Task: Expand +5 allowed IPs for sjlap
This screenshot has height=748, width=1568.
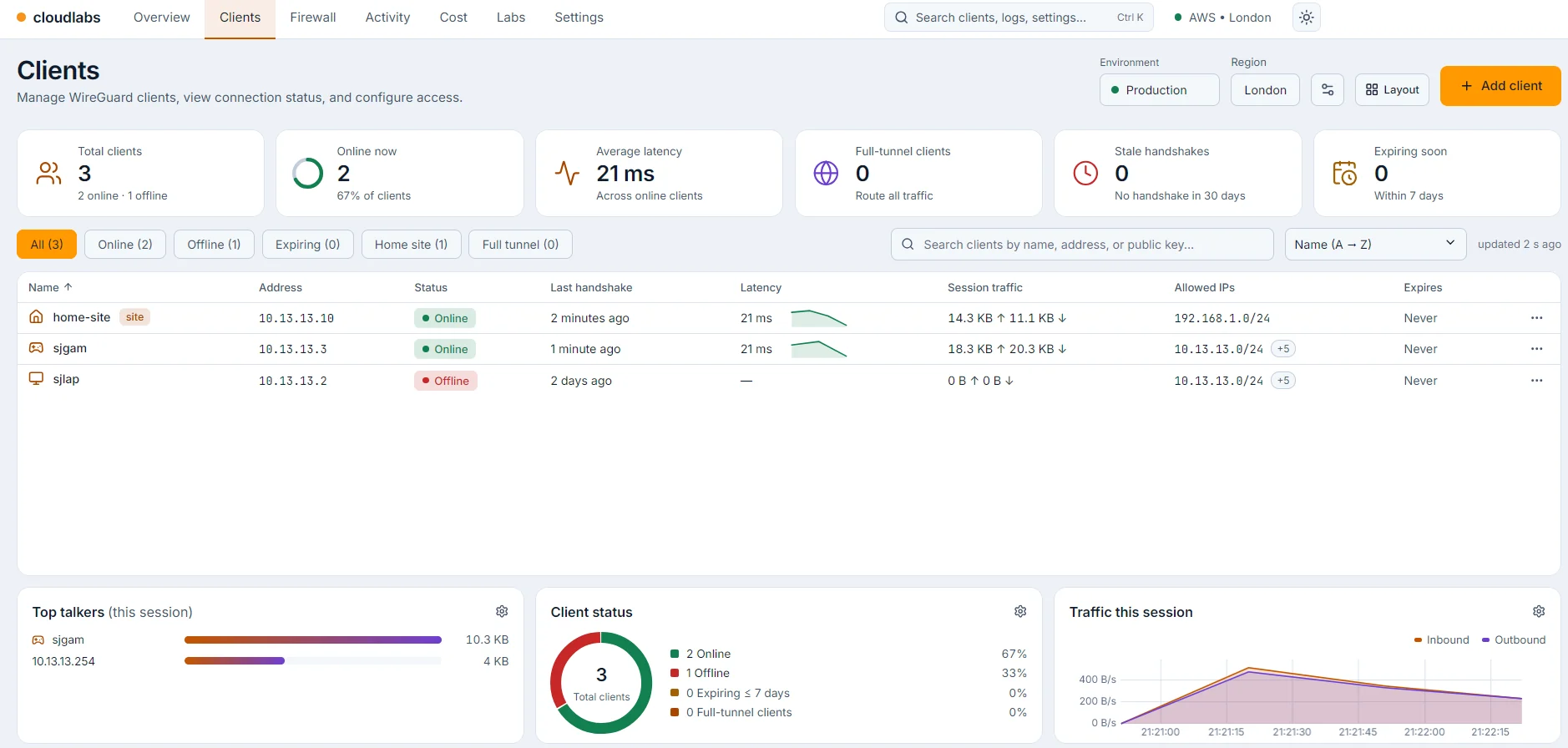Action: tap(1283, 381)
